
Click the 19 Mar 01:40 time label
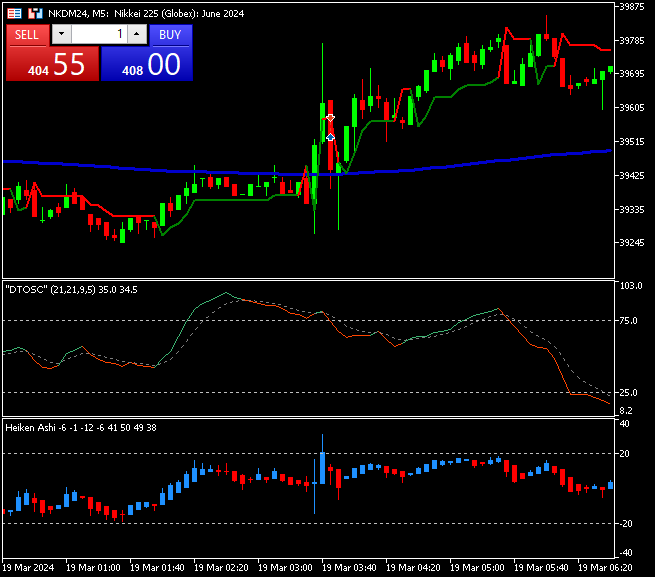[157, 568]
